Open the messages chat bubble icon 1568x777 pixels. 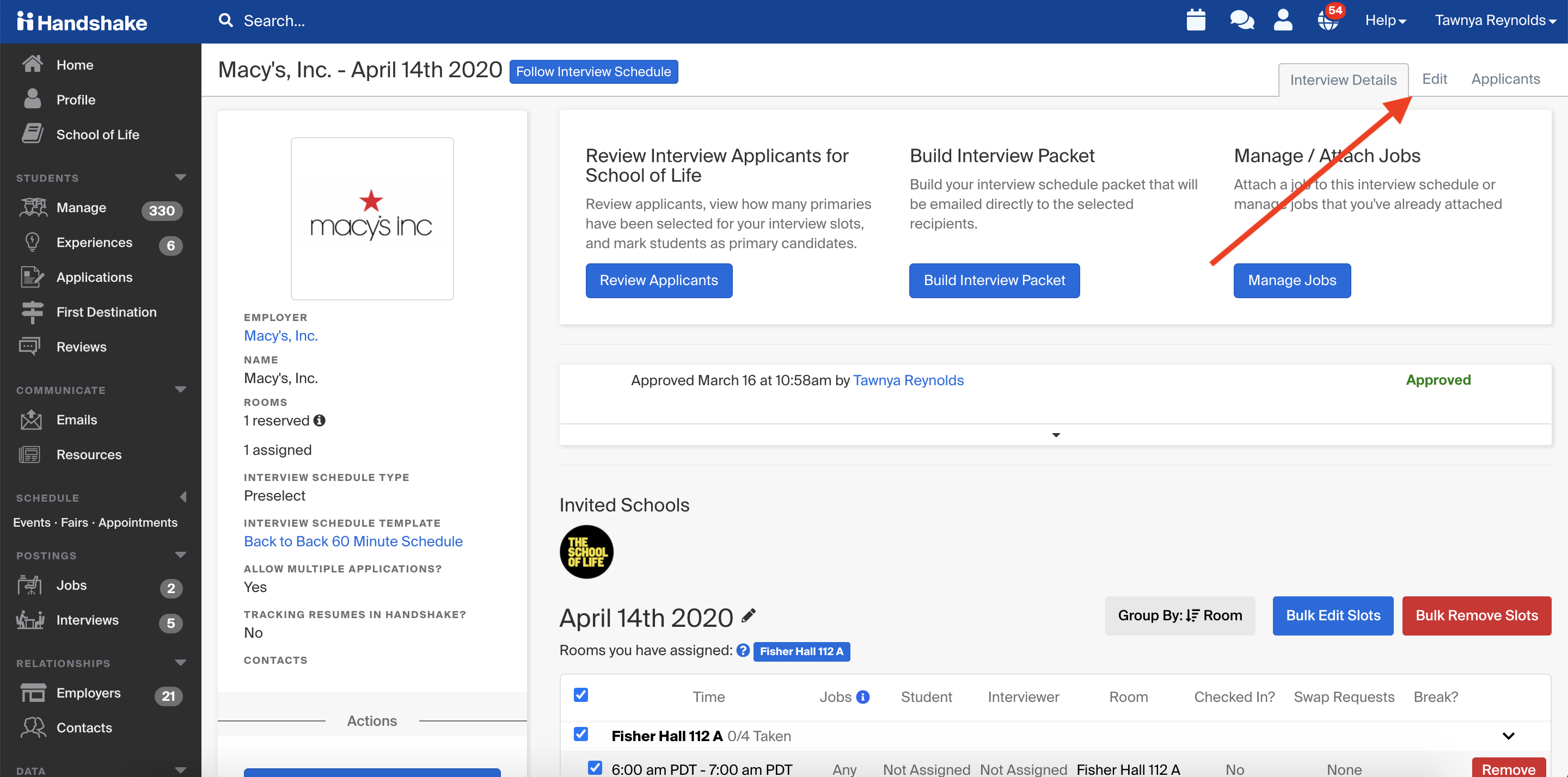(1242, 20)
